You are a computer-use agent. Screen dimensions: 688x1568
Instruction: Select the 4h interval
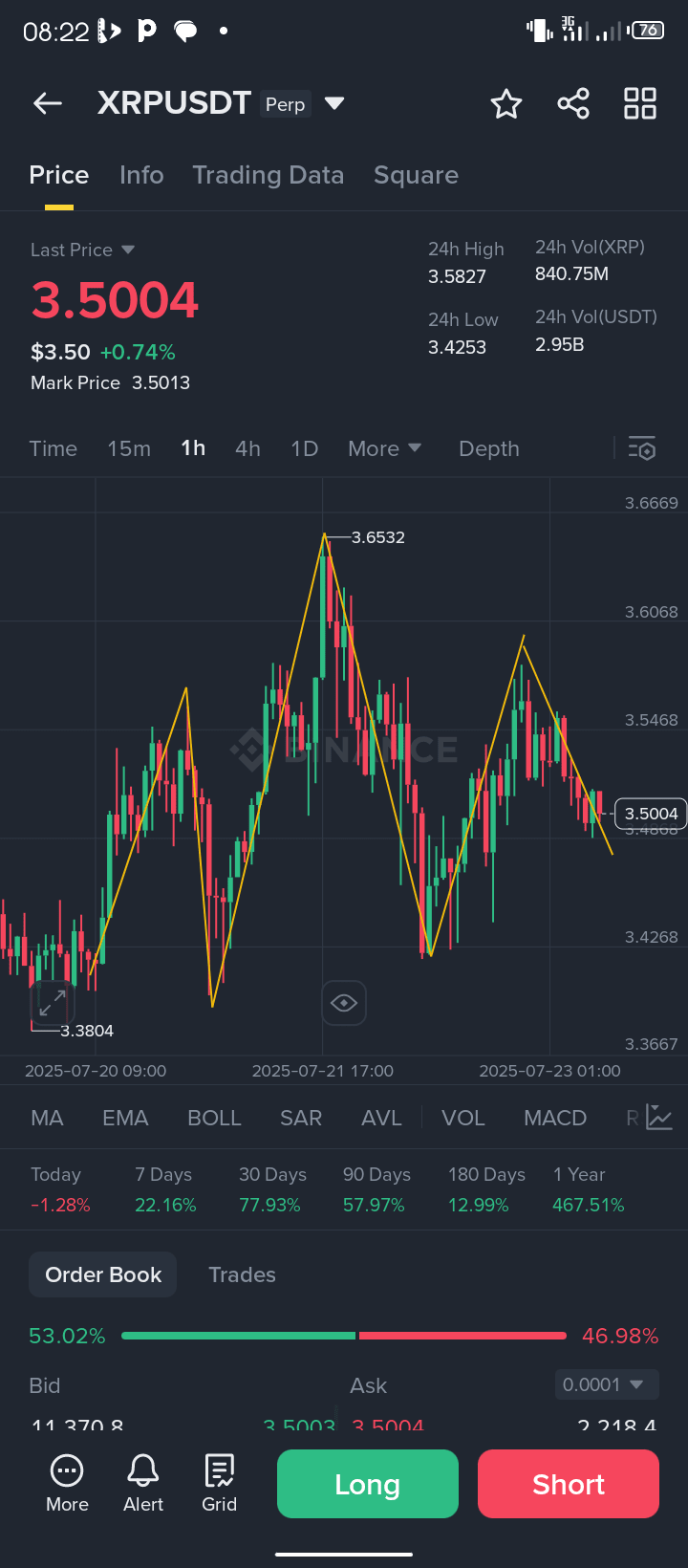click(247, 448)
